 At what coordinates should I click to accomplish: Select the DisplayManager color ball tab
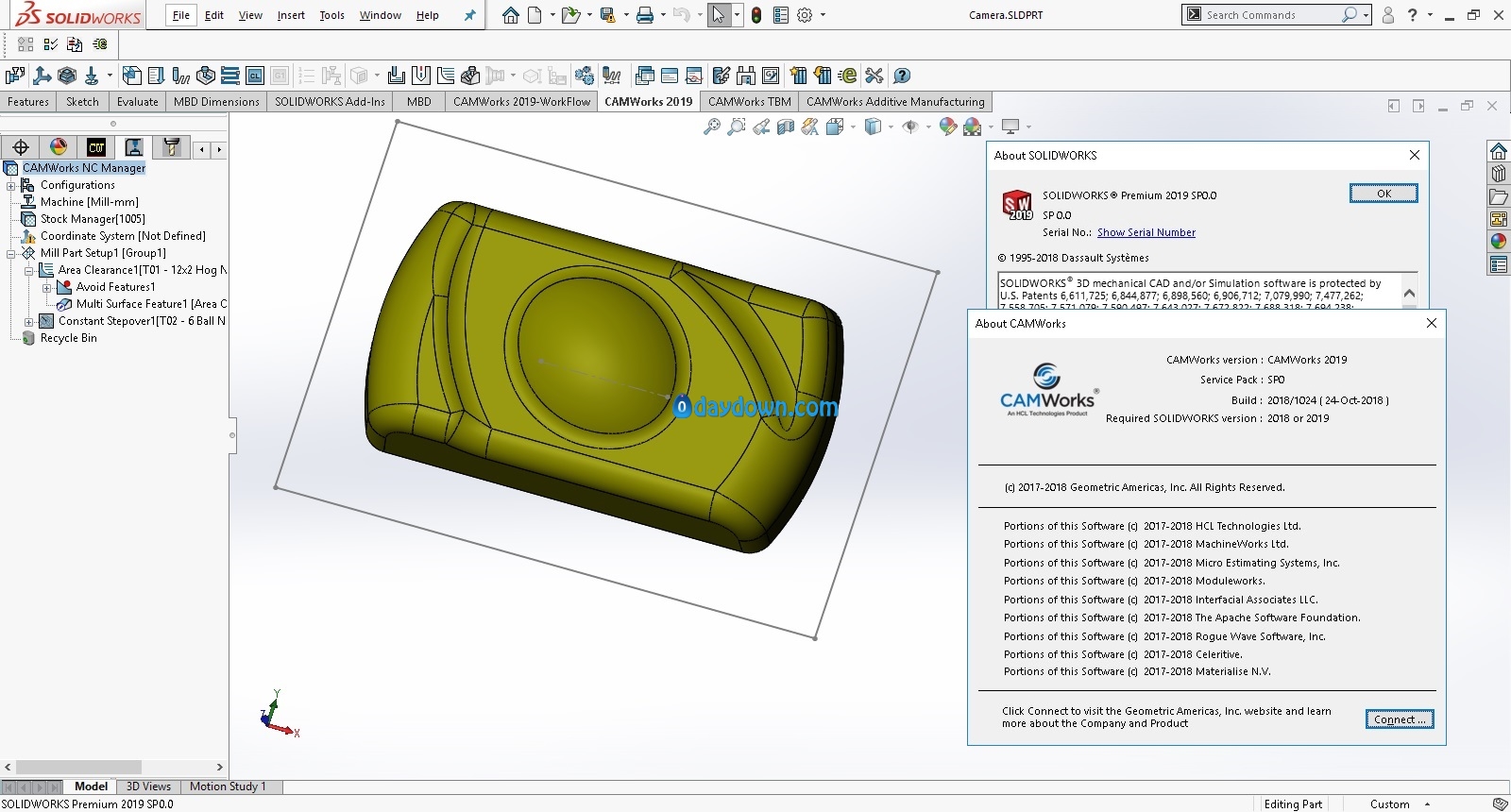click(59, 147)
